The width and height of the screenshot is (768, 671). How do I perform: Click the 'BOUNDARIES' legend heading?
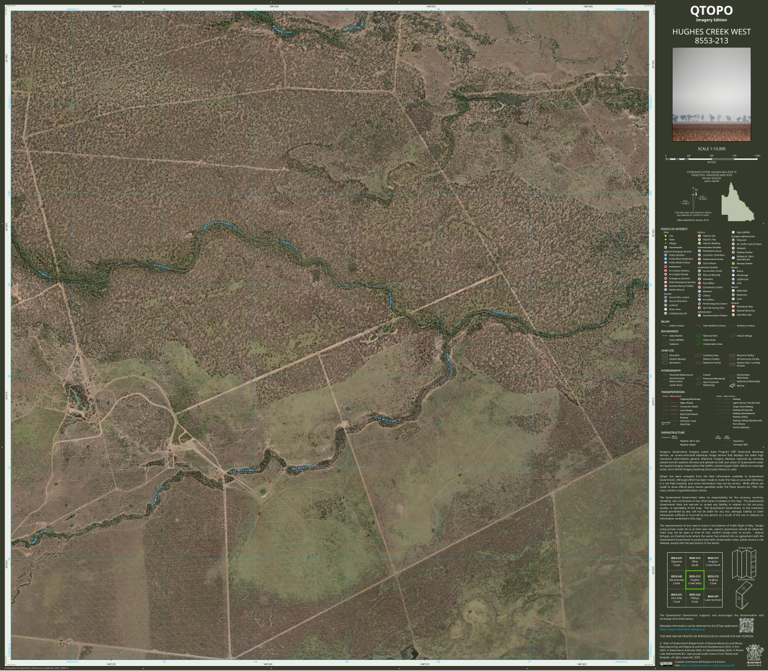(670, 331)
